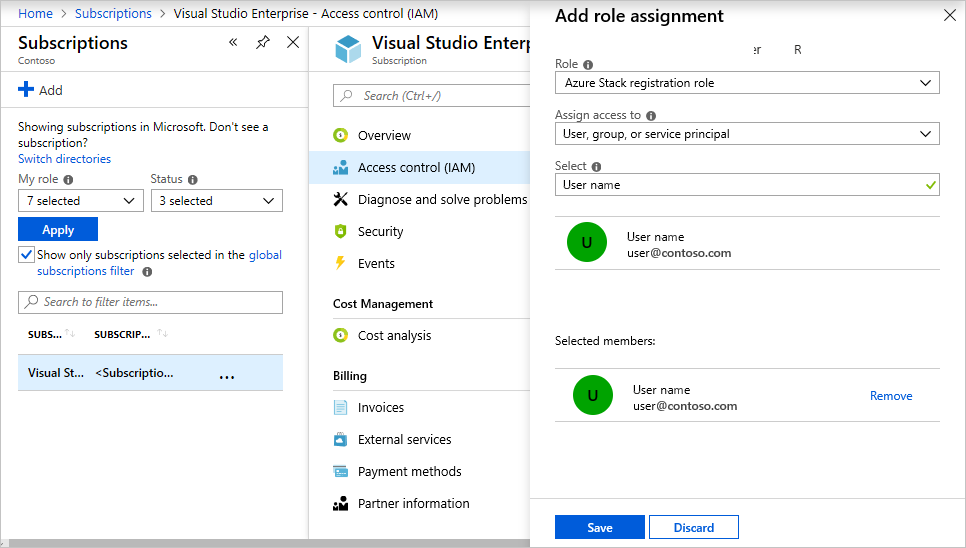
Task: Click the pin icon in Subscriptions header
Action: 263,42
